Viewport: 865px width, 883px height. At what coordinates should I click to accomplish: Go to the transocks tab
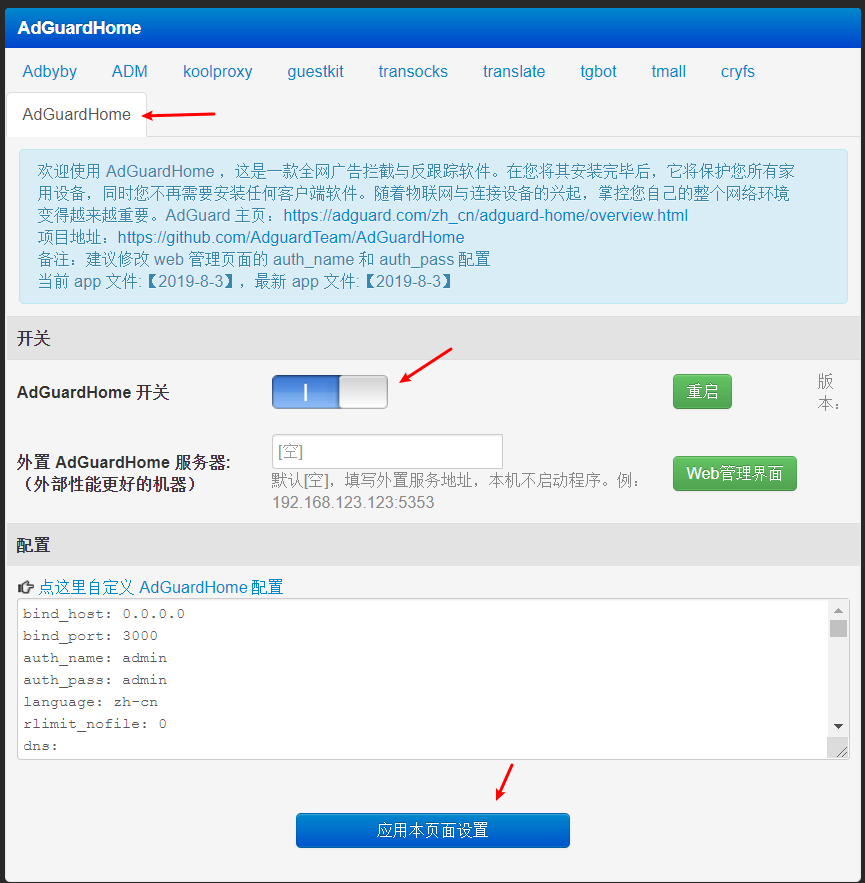coord(413,71)
